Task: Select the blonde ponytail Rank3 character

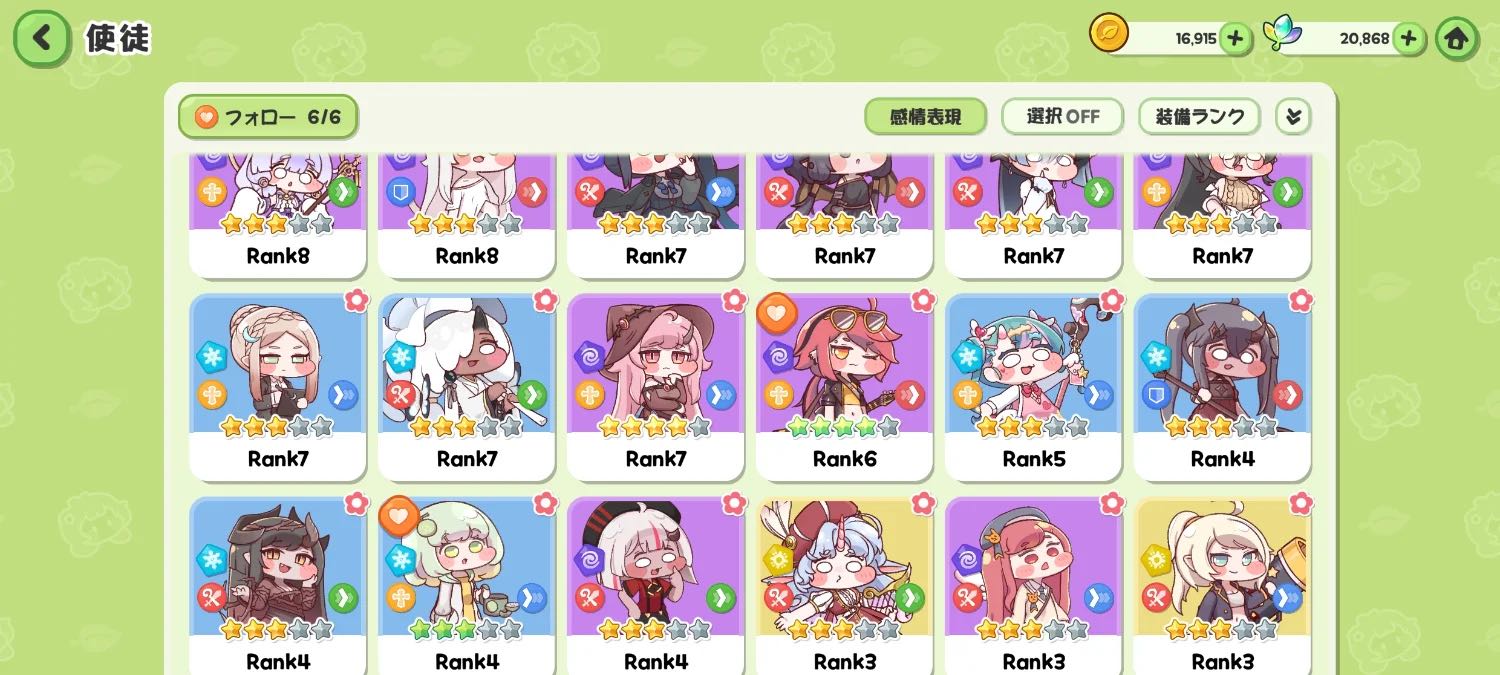Action: pos(1222,586)
